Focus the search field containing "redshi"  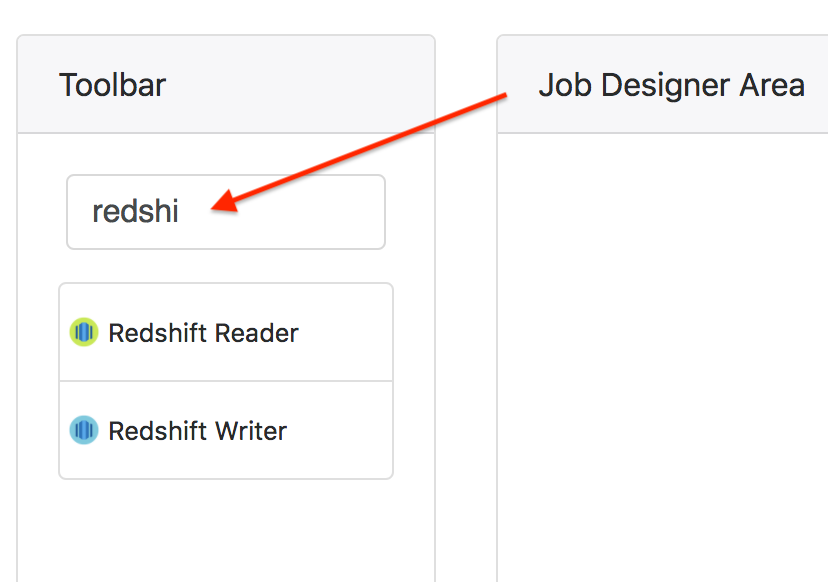click(226, 212)
